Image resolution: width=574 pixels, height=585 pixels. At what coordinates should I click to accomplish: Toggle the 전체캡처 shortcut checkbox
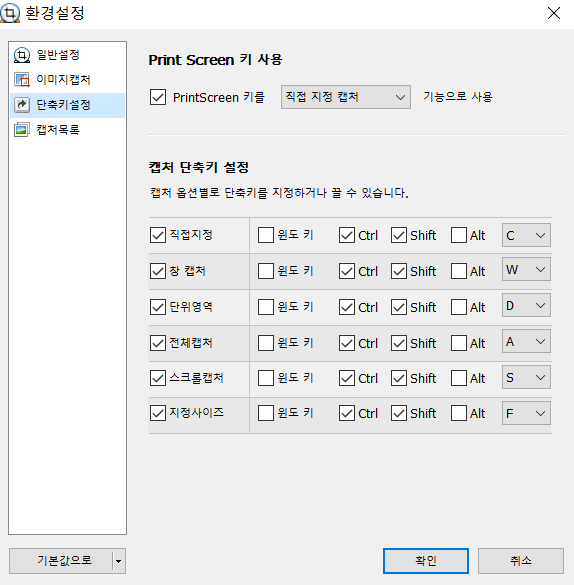(158, 343)
